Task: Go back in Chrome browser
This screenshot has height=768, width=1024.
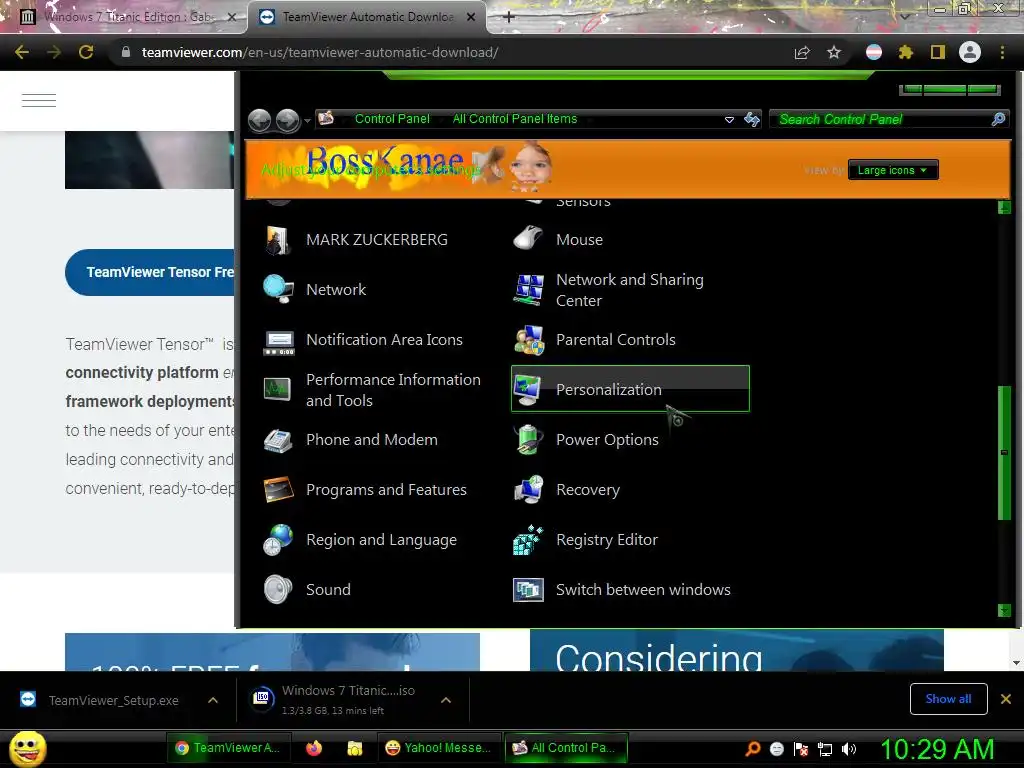Action: pos(22,52)
